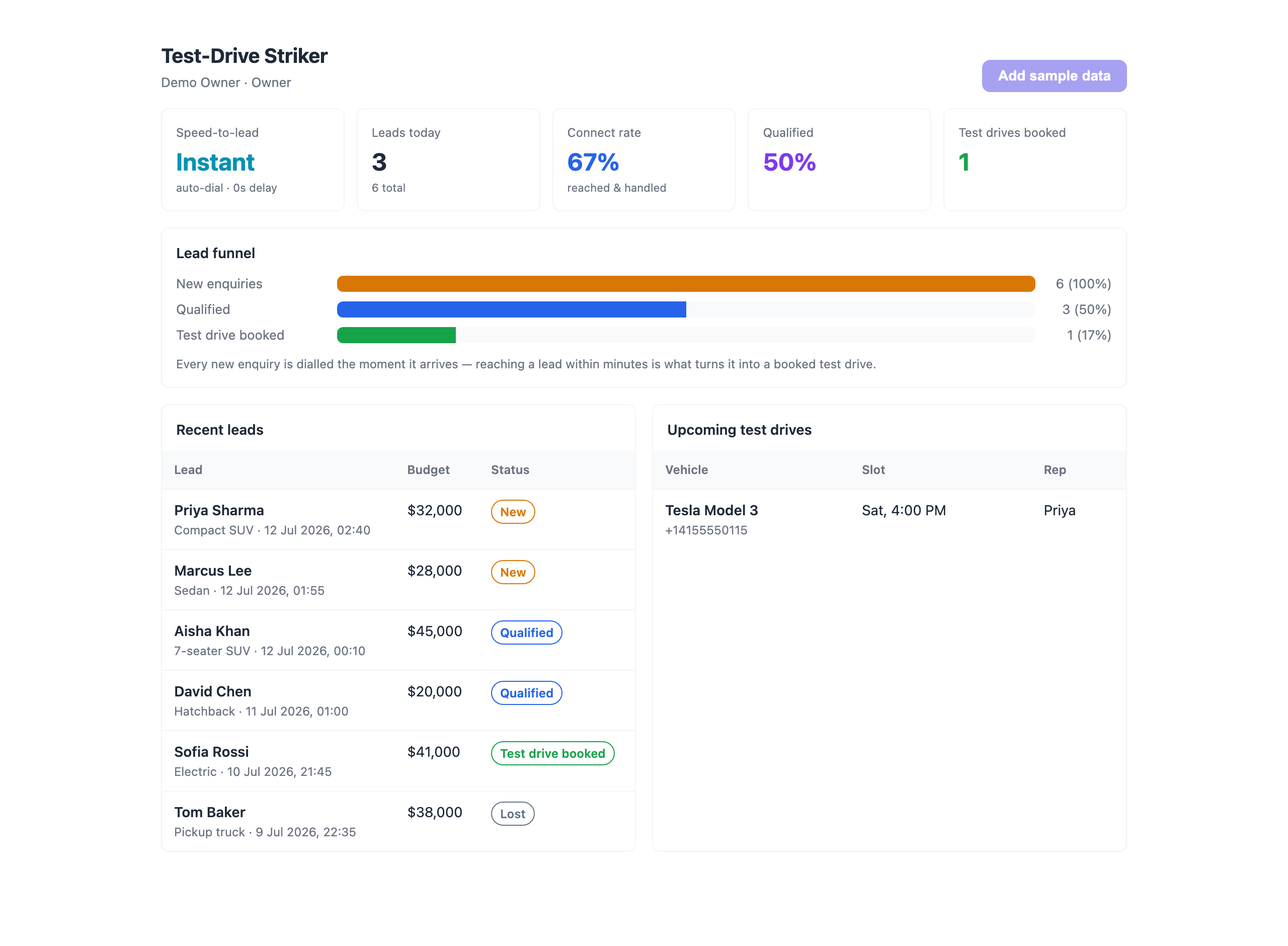Screen dimensions: 1288x946
Task: Click the Test drive booked funnel label
Action: (x=230, y=335)
